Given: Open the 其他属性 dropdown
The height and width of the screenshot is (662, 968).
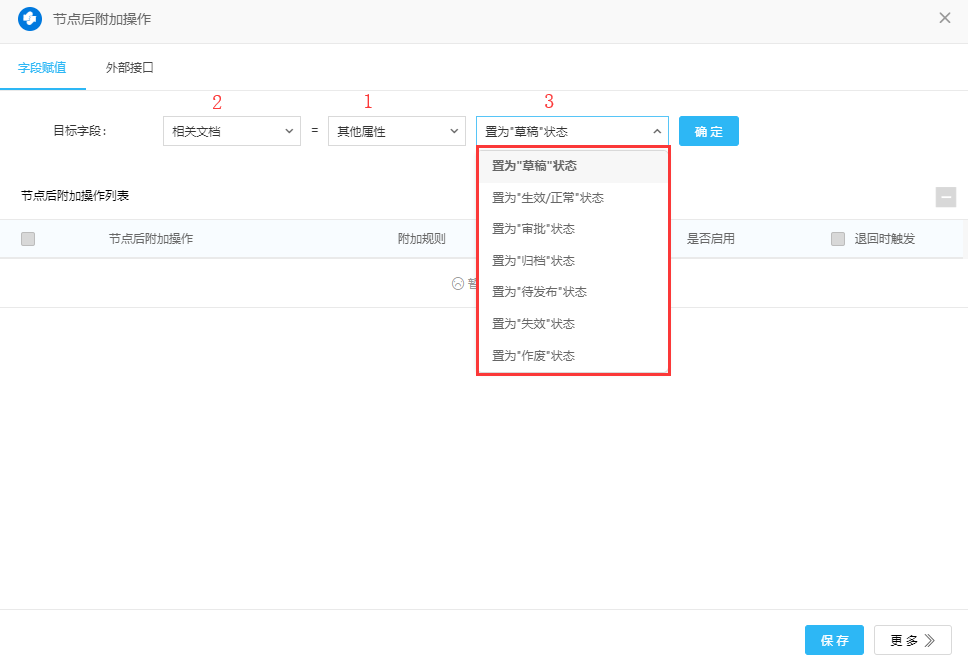Looking at the screenshot, I should pos(397,131).
